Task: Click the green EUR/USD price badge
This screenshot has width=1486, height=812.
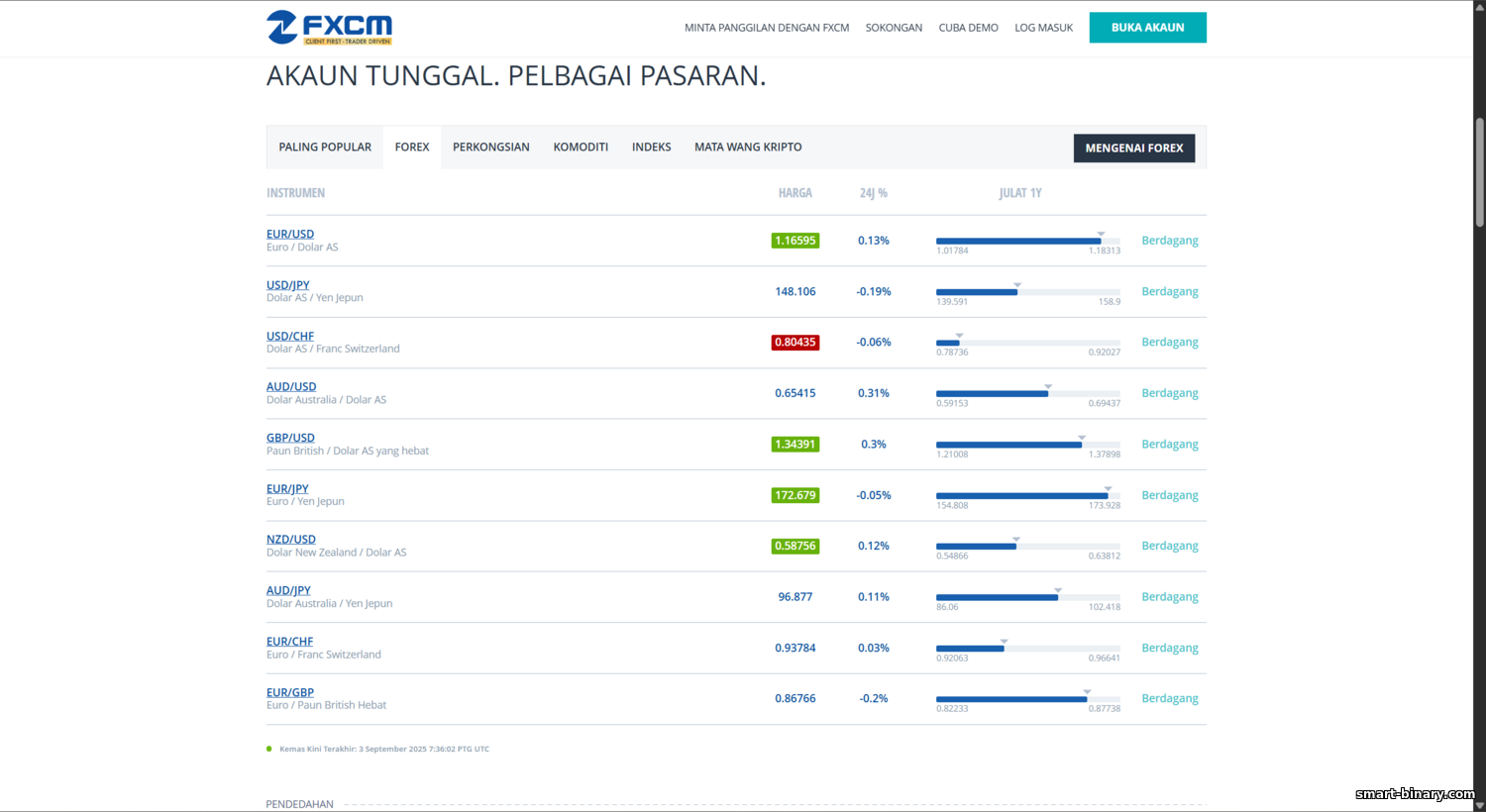Action: (x=795, y=241)
